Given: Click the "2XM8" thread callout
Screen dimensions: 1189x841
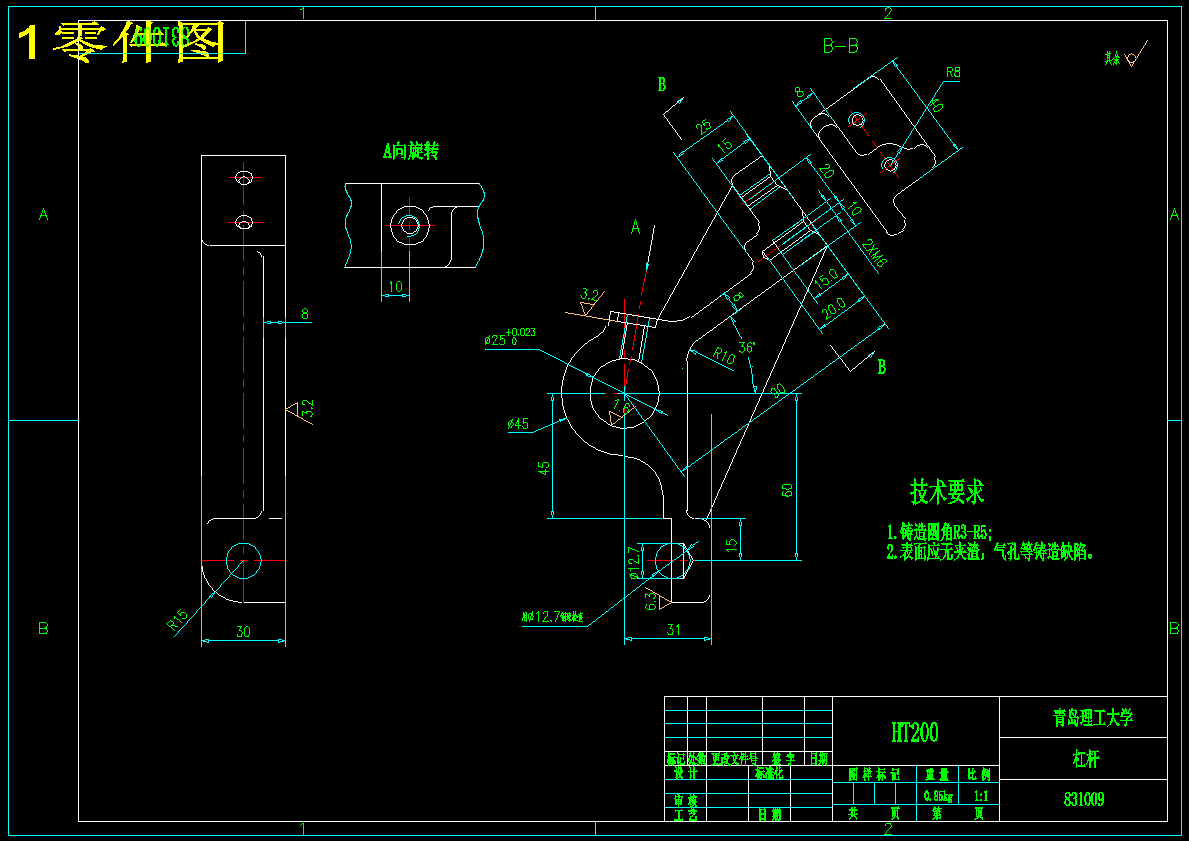Looking at the screenshot, I should click(874, 253).
